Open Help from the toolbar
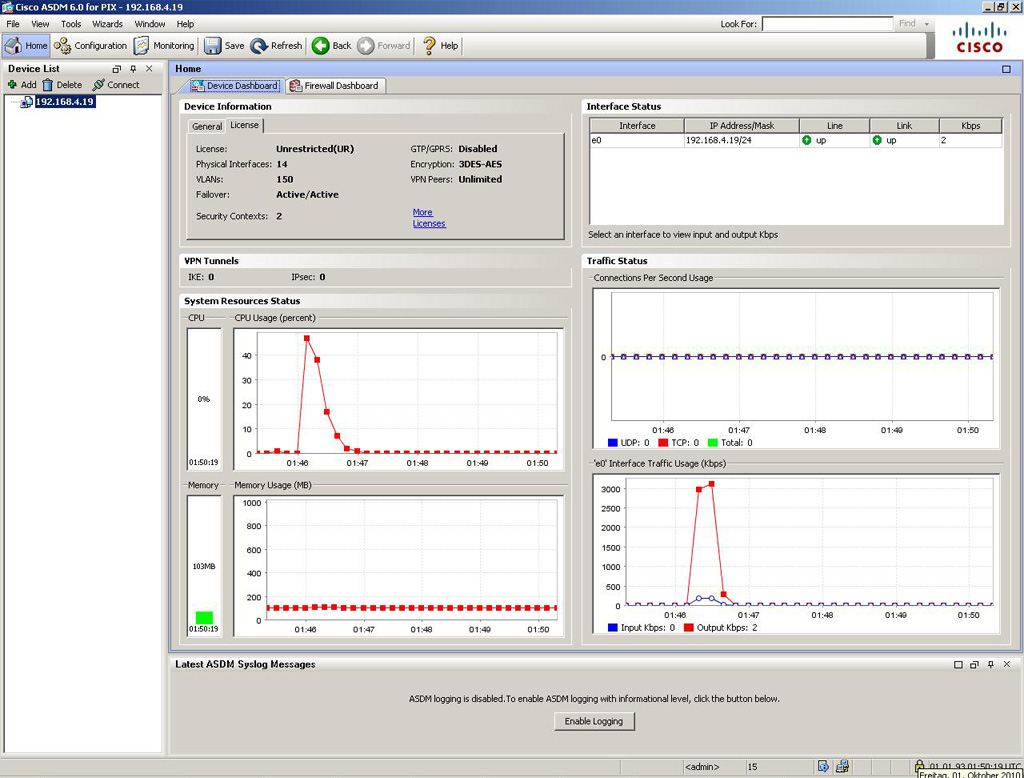Screen dimensions: 1024x778 (439, 45)
